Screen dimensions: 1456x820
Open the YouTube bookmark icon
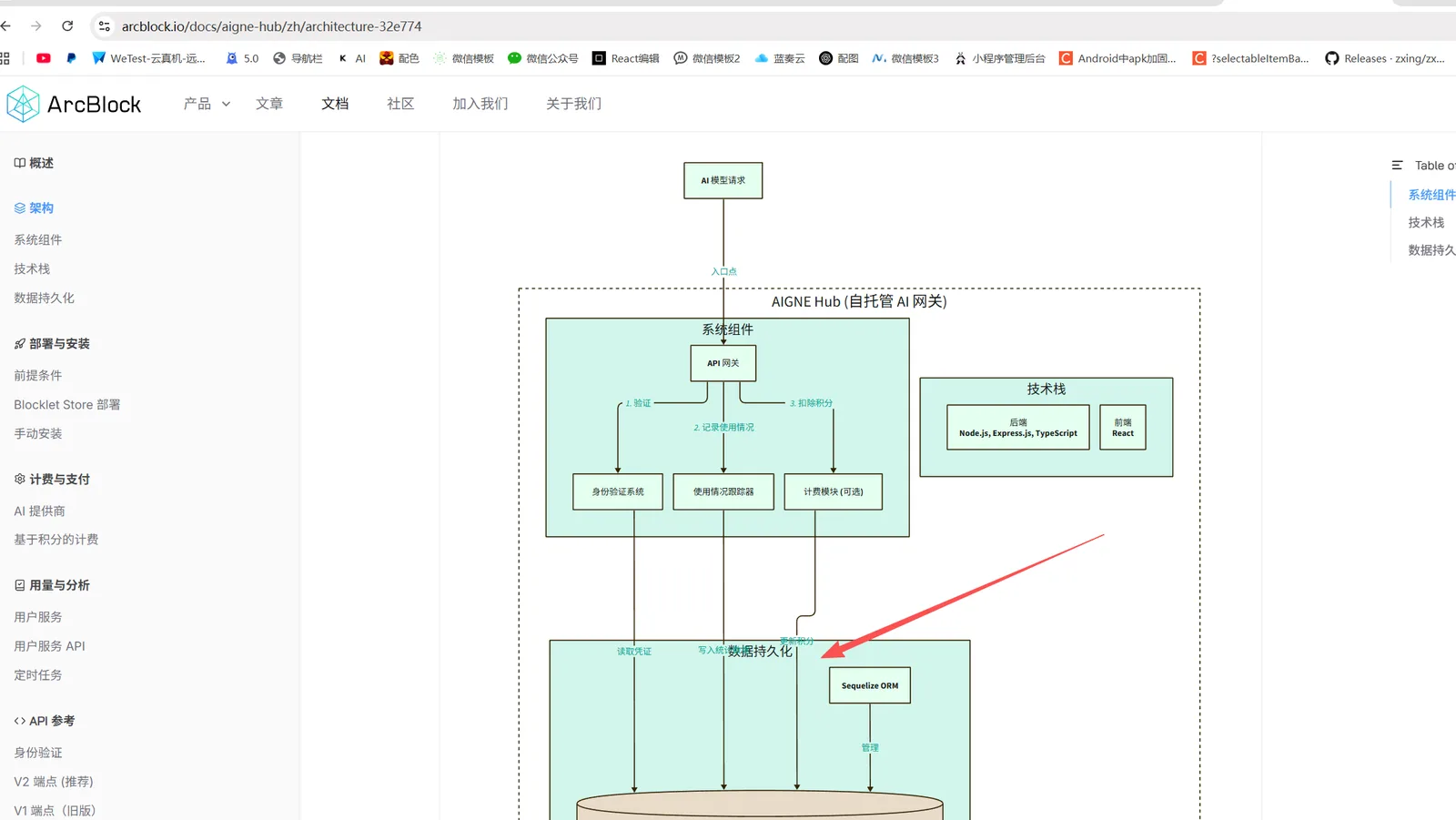43,58
